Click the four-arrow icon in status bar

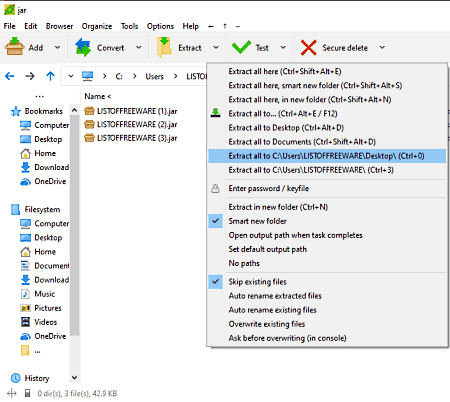coord(12,393)
